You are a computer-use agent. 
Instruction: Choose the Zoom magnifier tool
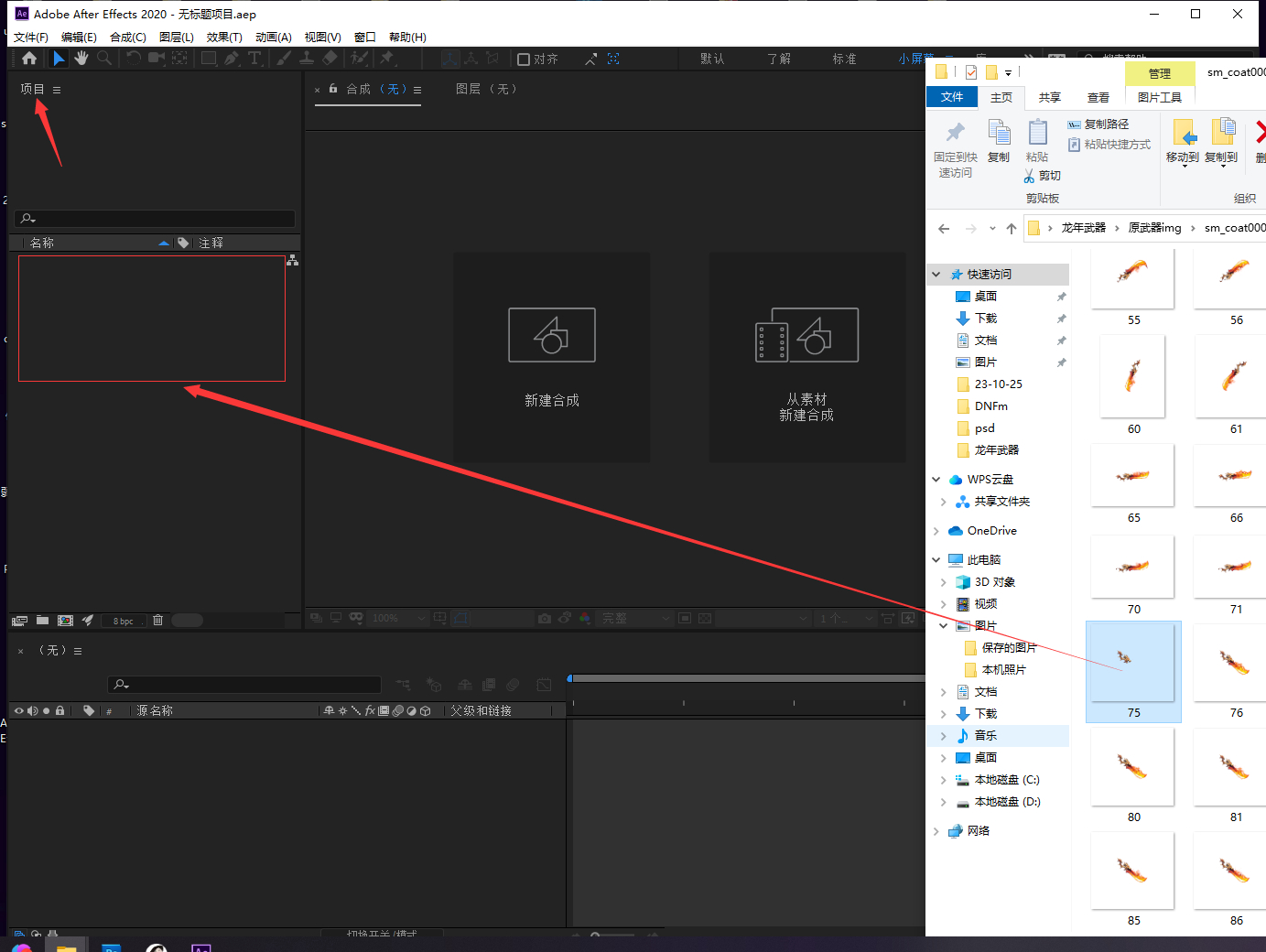tap(104, 59)
